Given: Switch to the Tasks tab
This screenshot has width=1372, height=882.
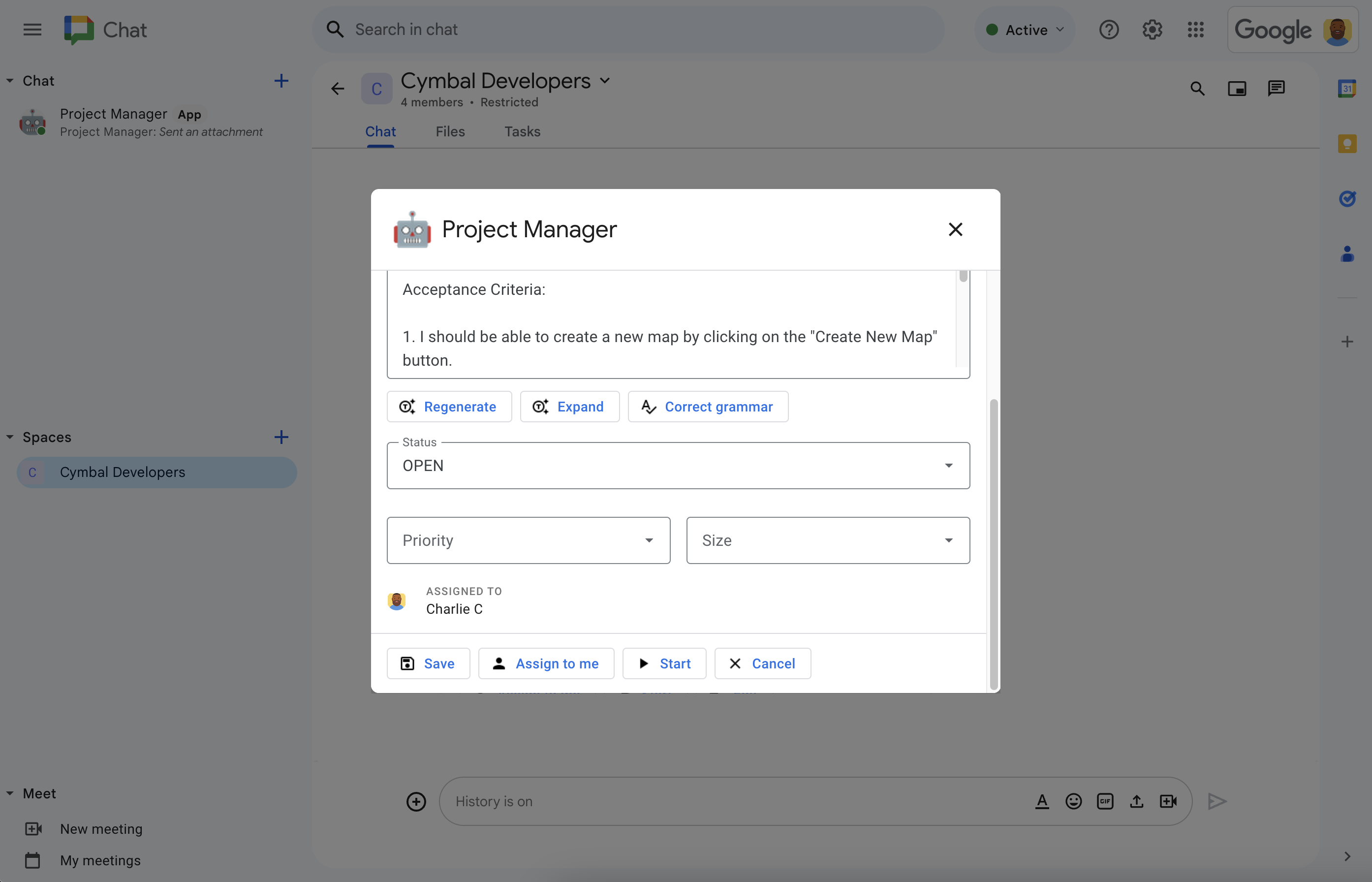Looking at the screenshot, I should coord(522,131).
